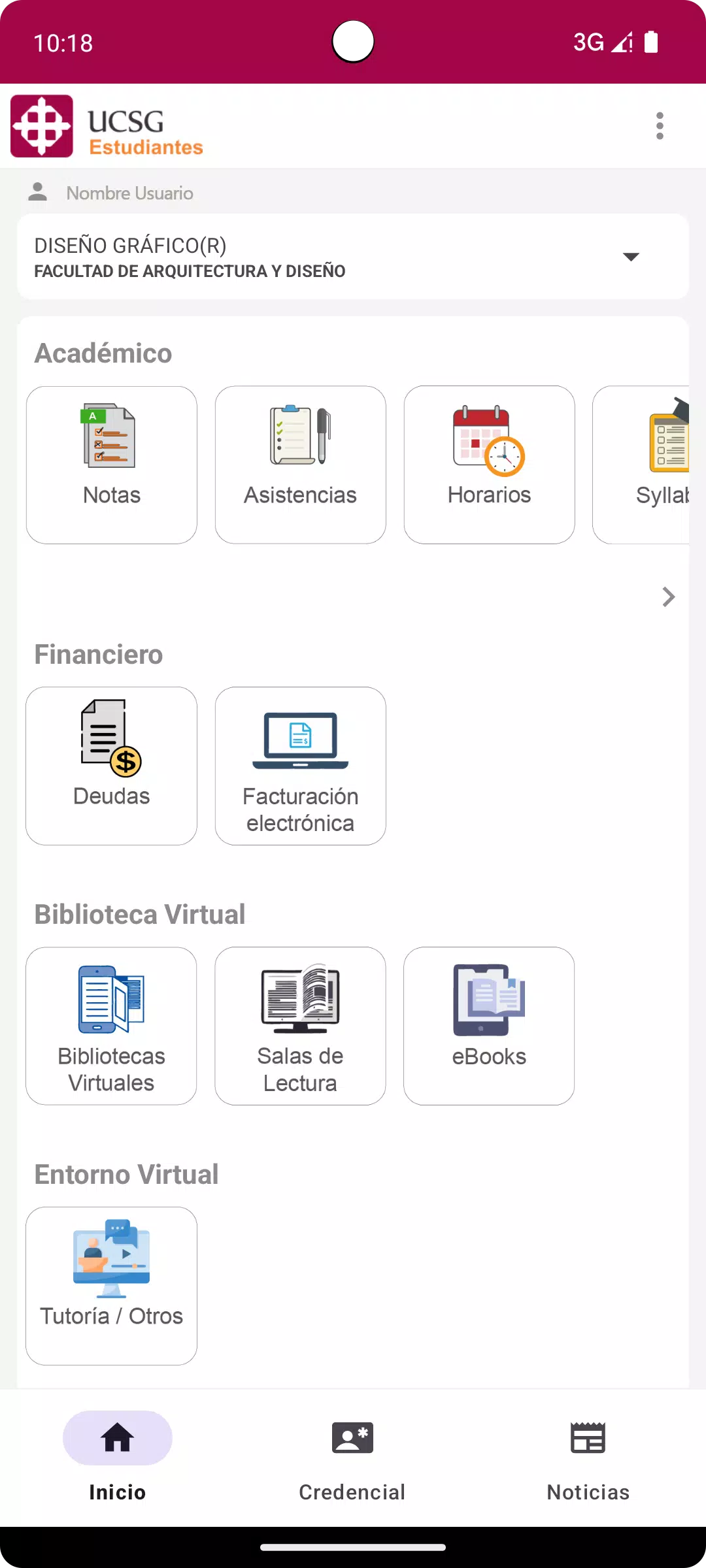Click the dropdown arrow beside faculty name

(631, 257)
